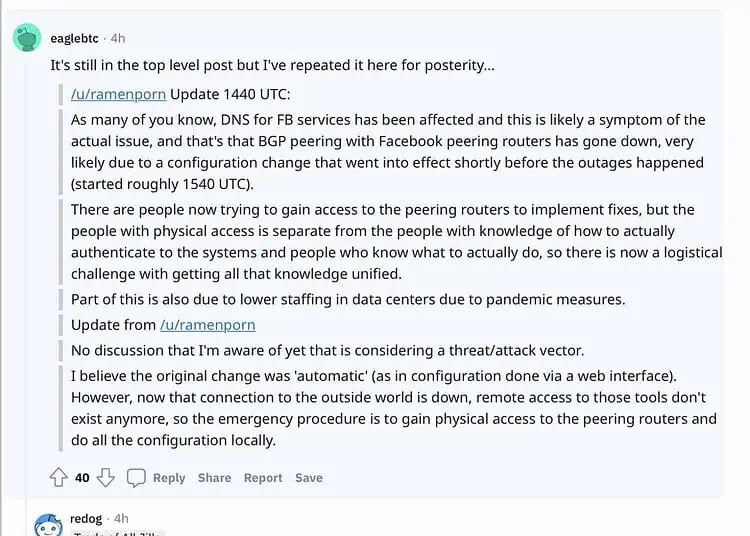Viewport: 750px width, 536px height.
Task: Follow /u/ramenporn link after 'Update from'
Action: click(x=207, y=325)
